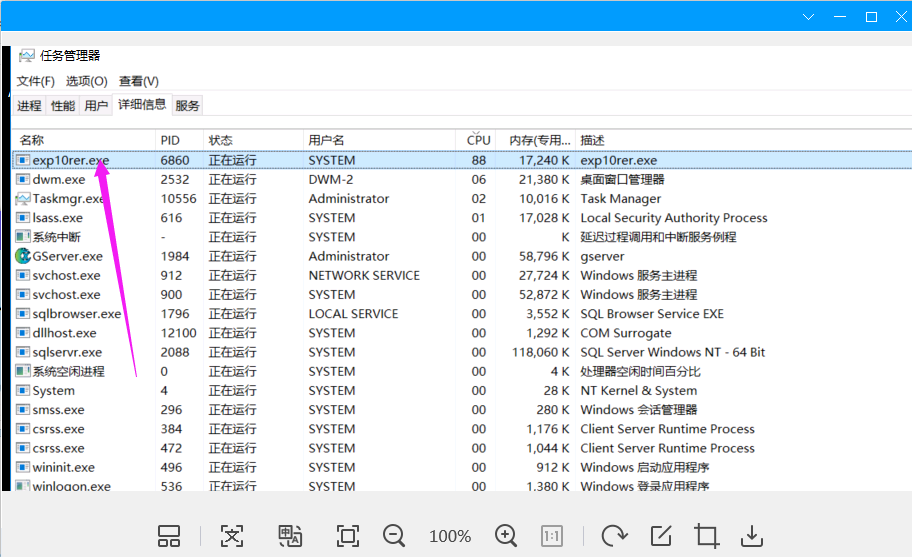Select the crop tool
The image size is (912, 557).
click(706, 535)
